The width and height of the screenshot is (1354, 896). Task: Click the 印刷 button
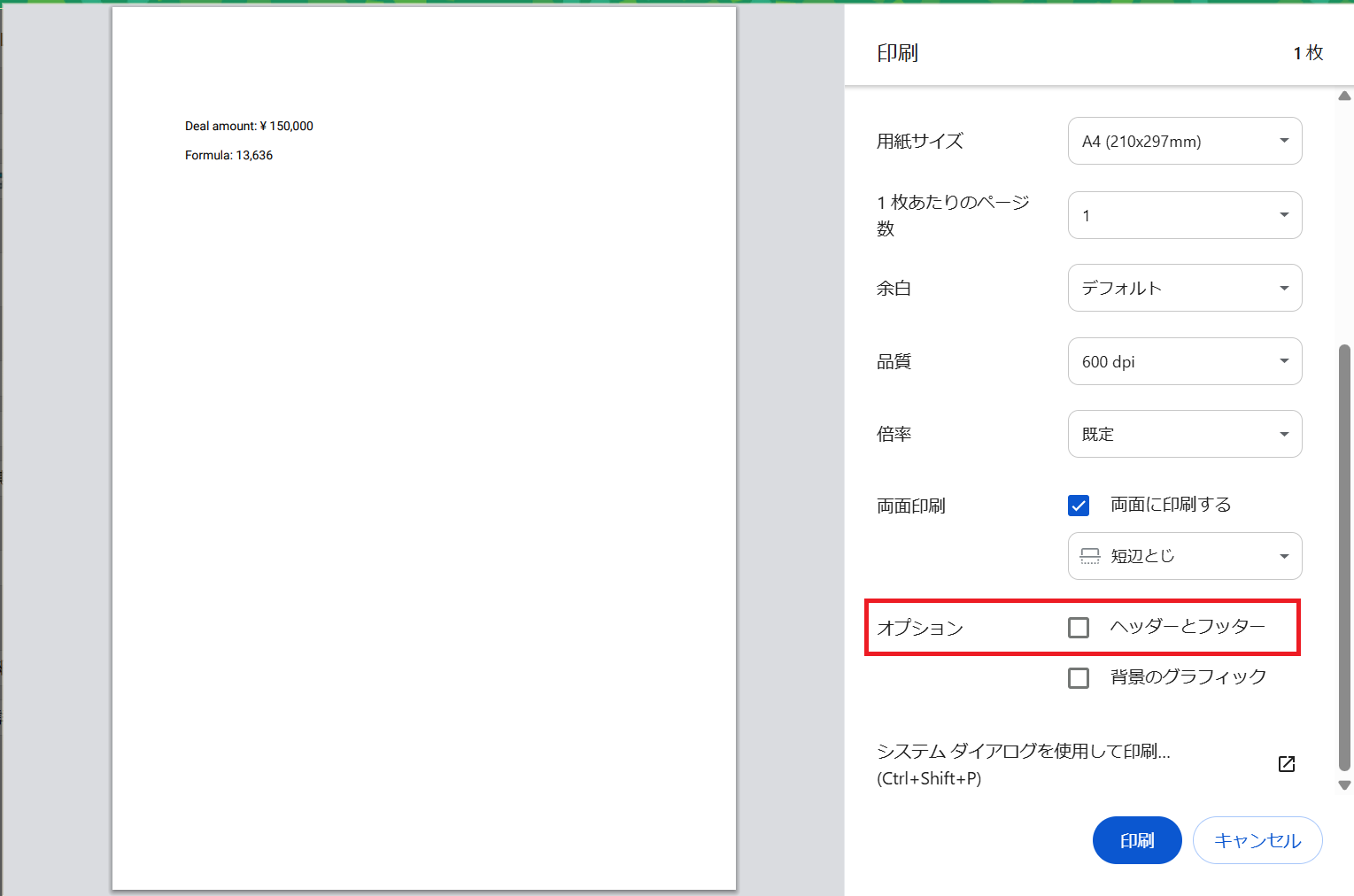1136,840
